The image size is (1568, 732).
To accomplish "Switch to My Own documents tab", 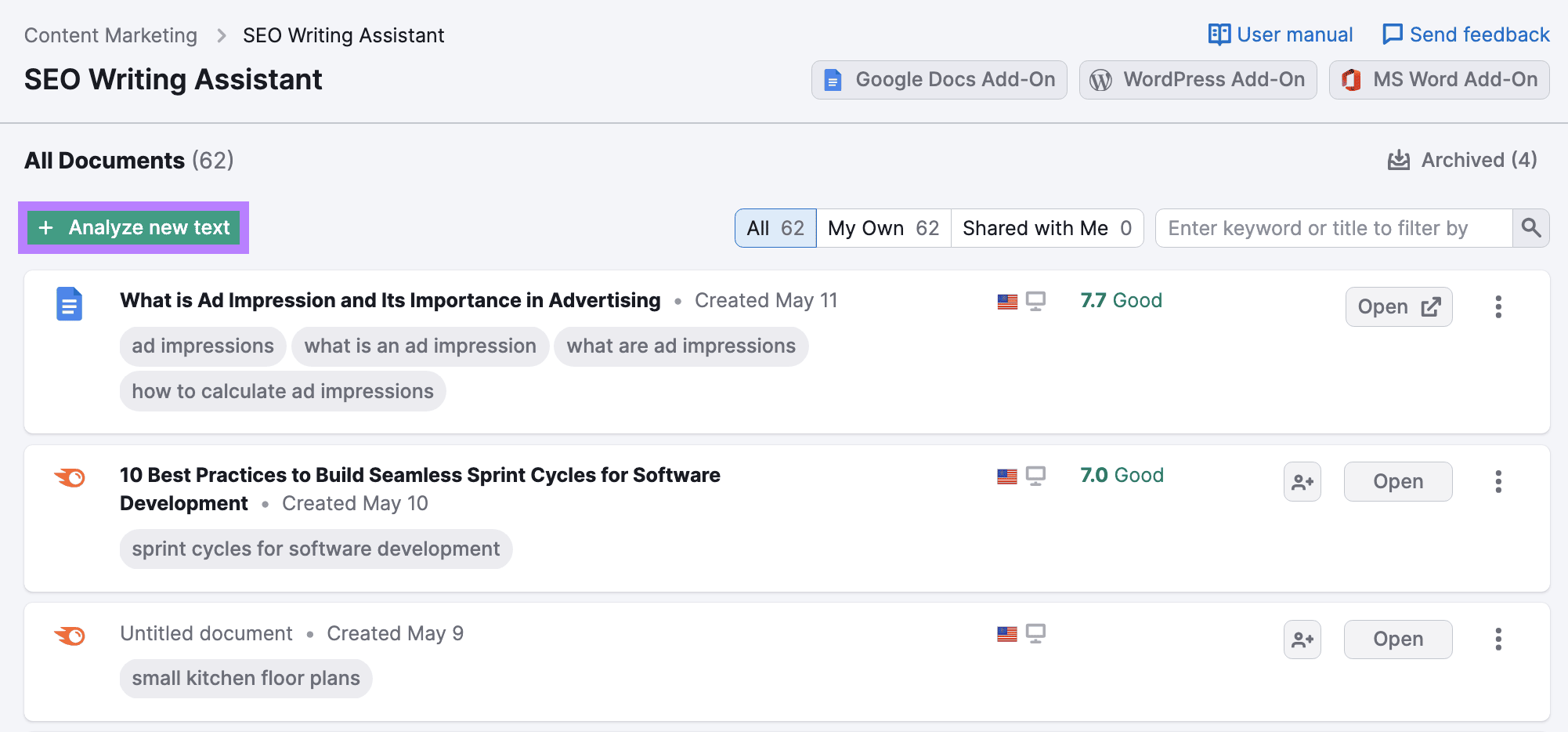I will [x=883, y=228].
